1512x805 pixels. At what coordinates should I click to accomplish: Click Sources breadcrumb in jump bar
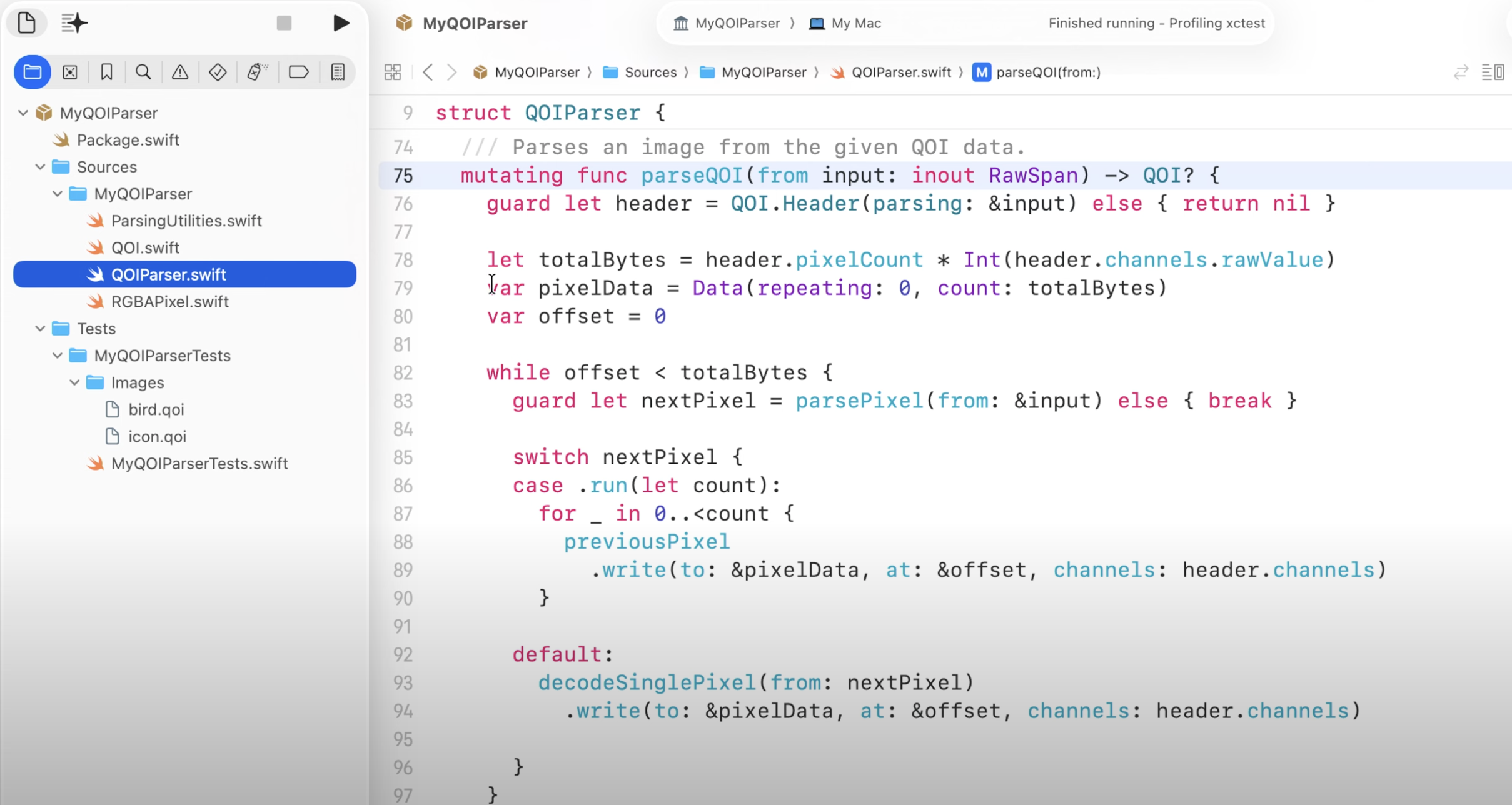pos(640,72)
